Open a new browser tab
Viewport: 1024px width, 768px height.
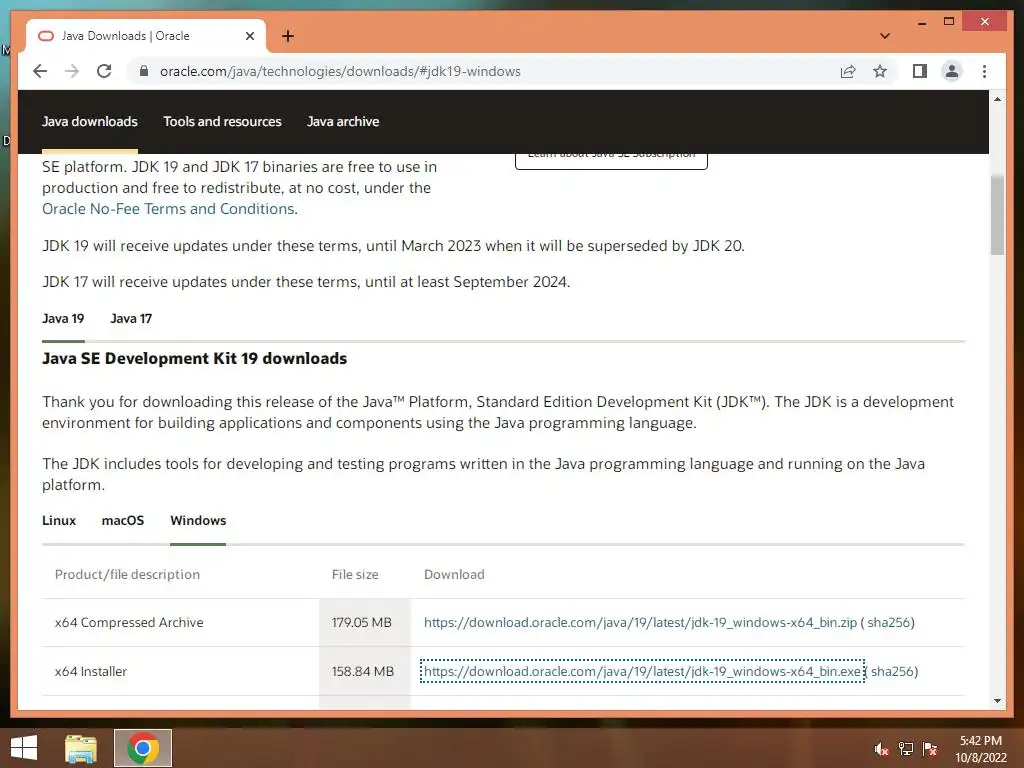(288, 36)
